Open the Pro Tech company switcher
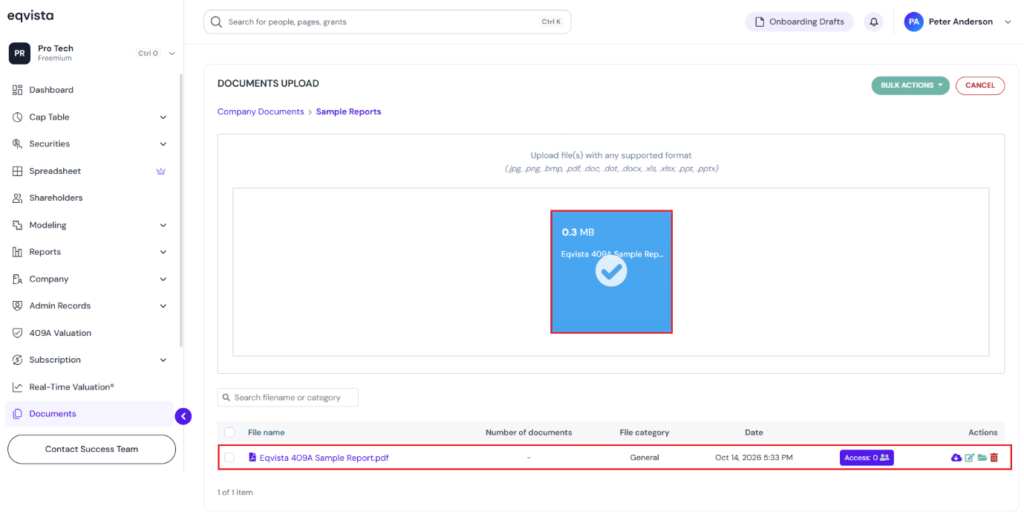This screenshot has height=518, width=1024. [172, 54]
